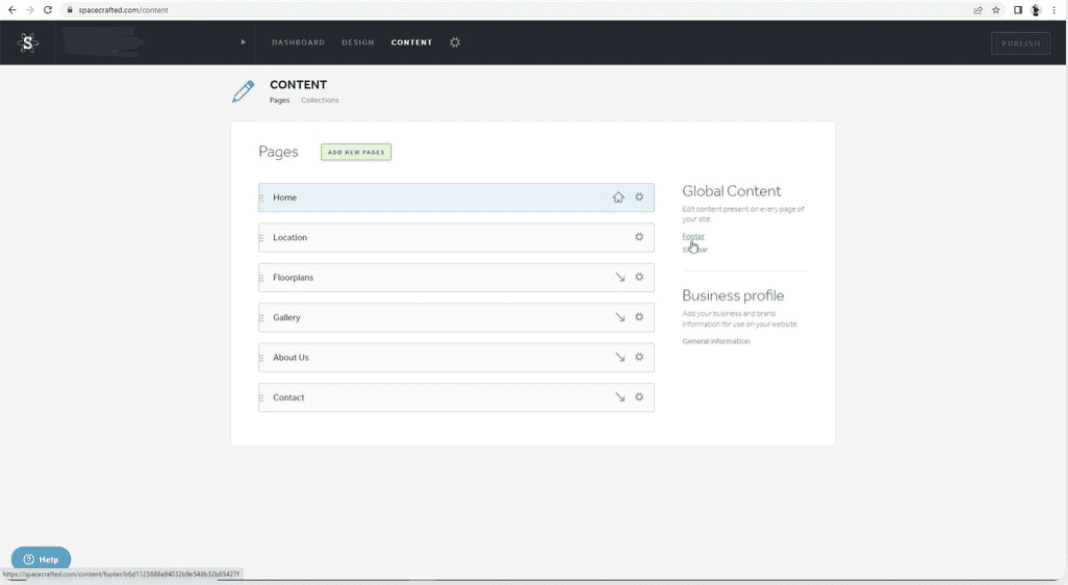Screen dimensions: 1068x585
Task: Open Gallery page settings gear
Action: pyautogui.click(x=639, y=317)
